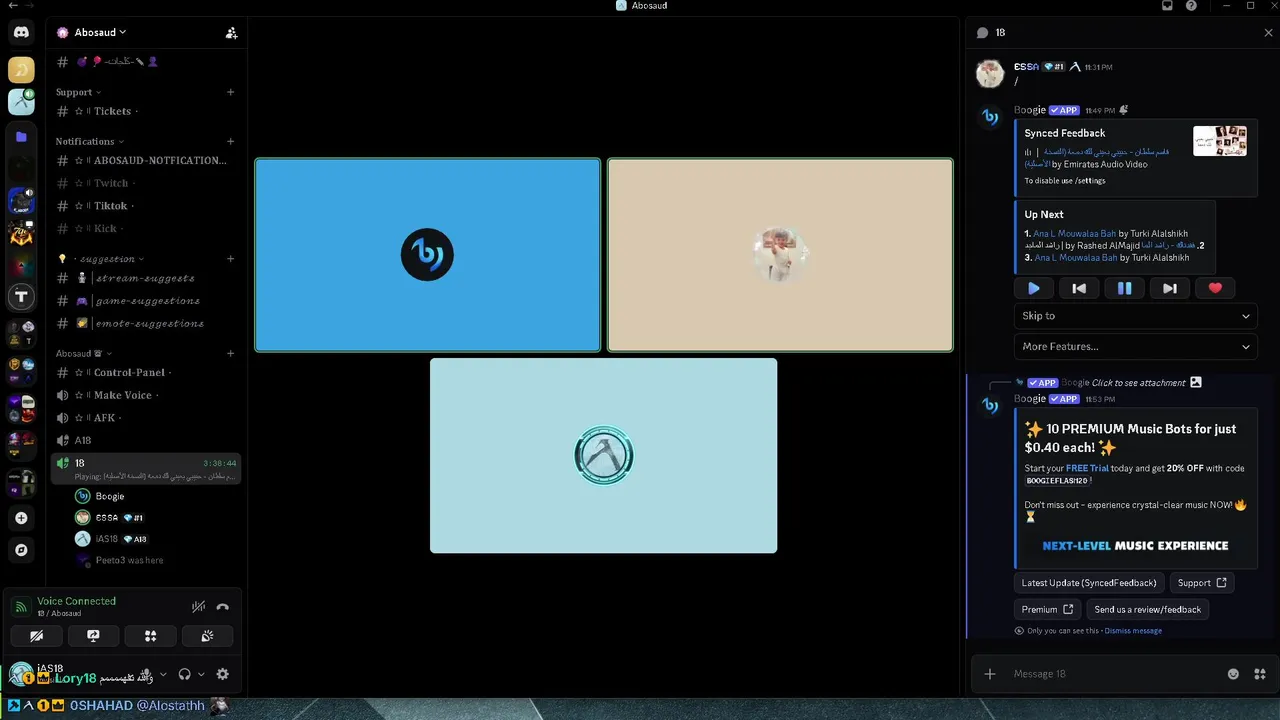Open the apps launcher icon beside emoji
Viewport: 1280px width, 720px height.
click(x=1260, y=674)
